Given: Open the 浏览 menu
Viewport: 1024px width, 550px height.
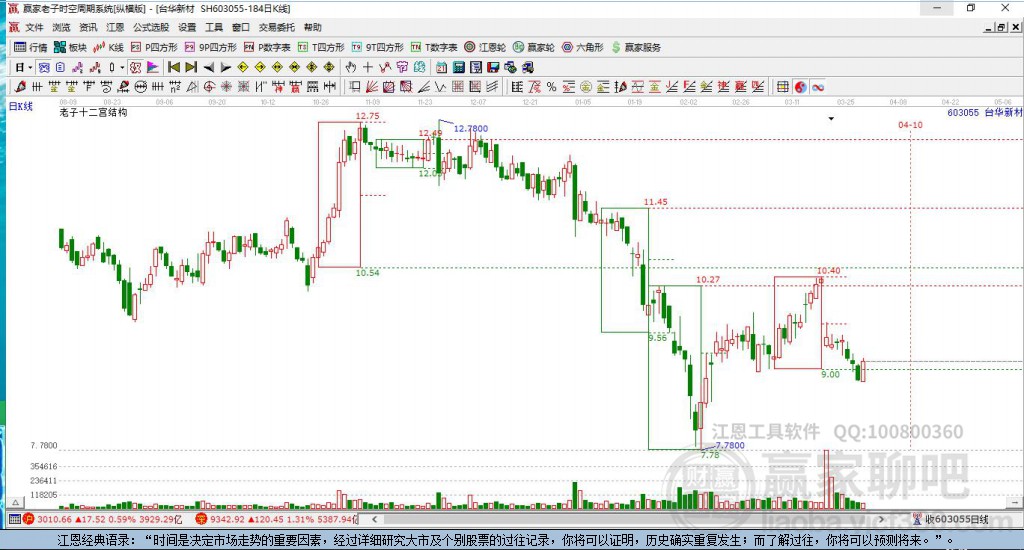Looking at the screenshot, I should (x=61, y=27).
